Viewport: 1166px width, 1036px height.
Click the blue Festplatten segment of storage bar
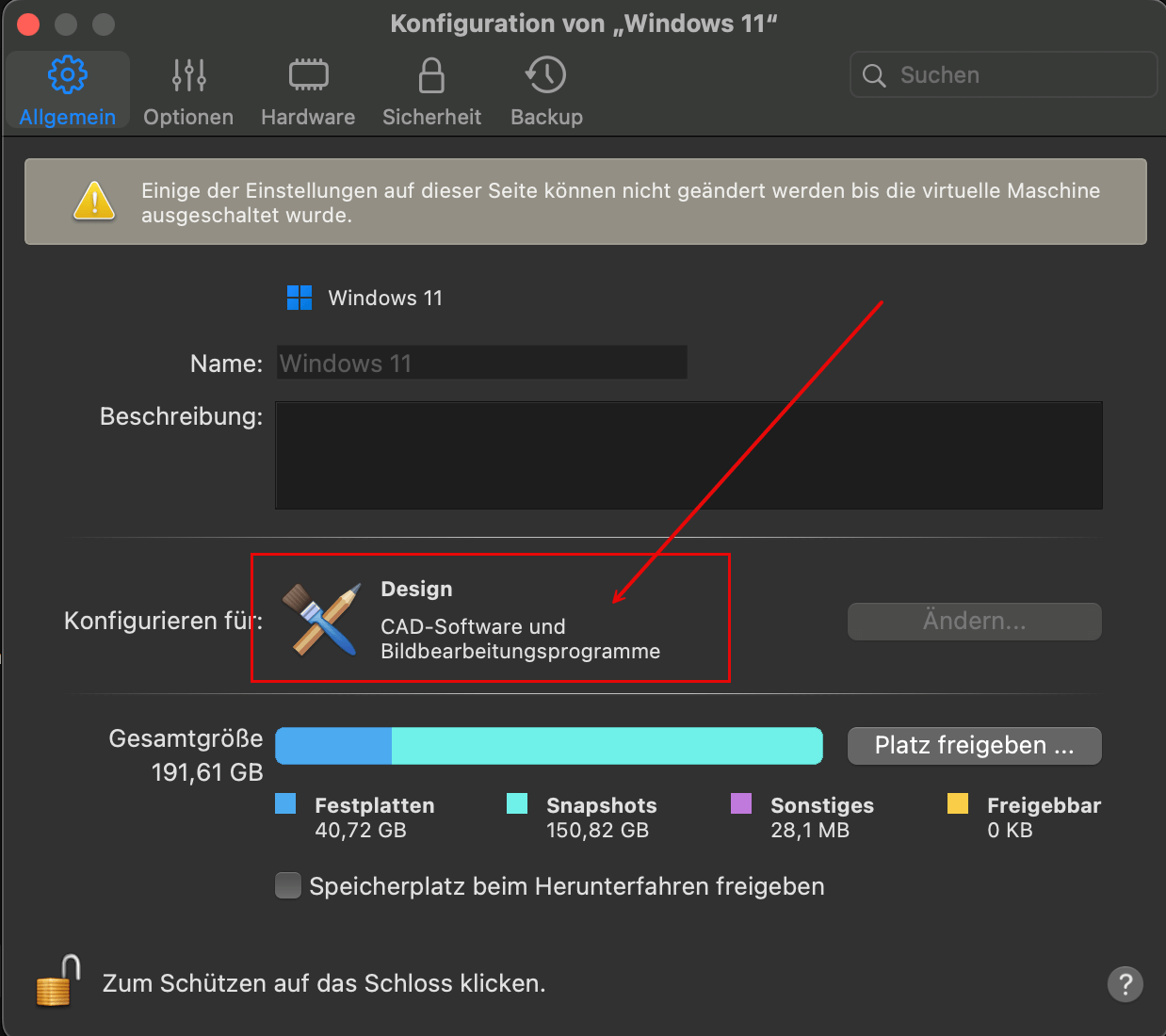[333, 745]
